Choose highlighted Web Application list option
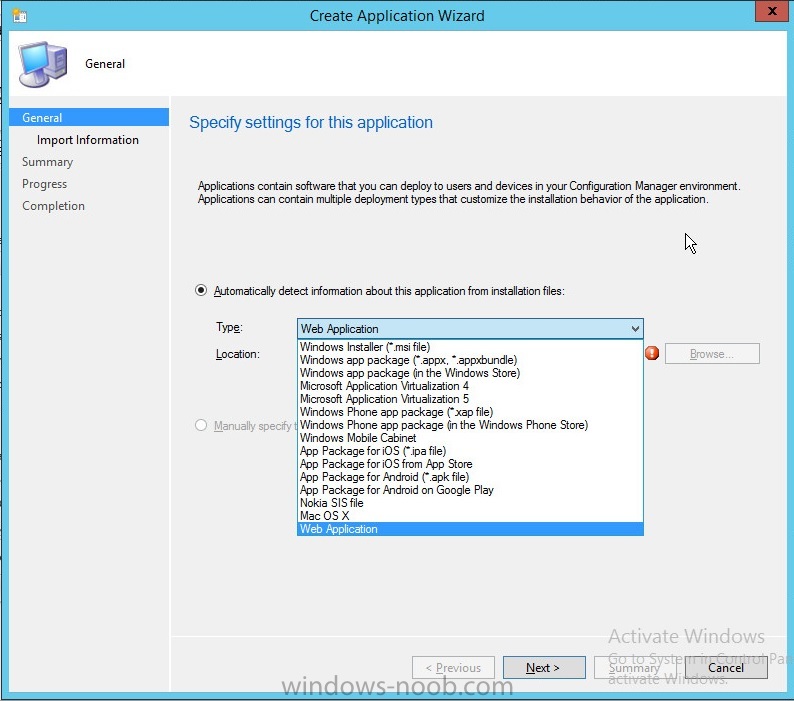 click(x=470, y=529)
